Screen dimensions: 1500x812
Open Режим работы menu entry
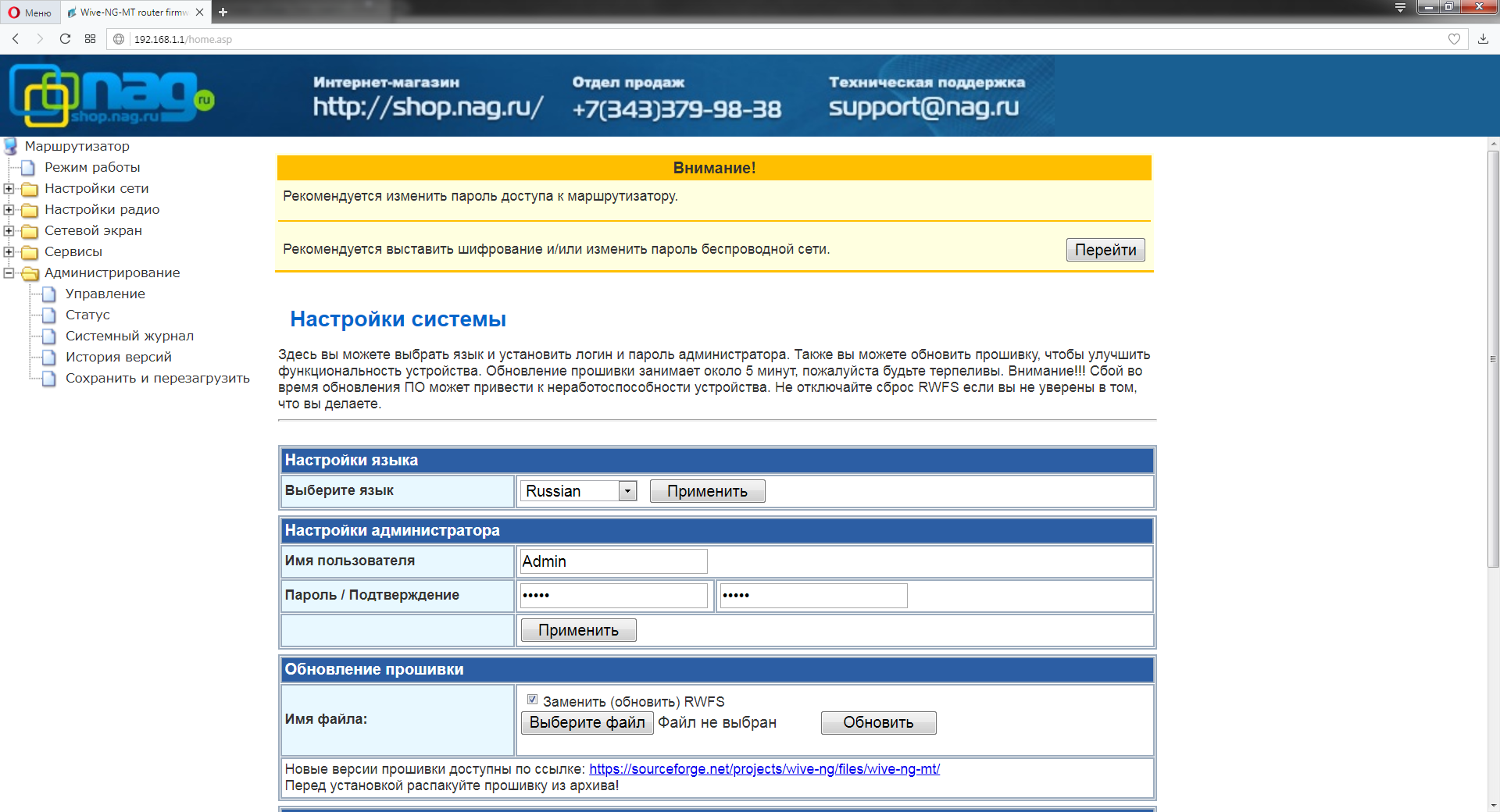92,167
